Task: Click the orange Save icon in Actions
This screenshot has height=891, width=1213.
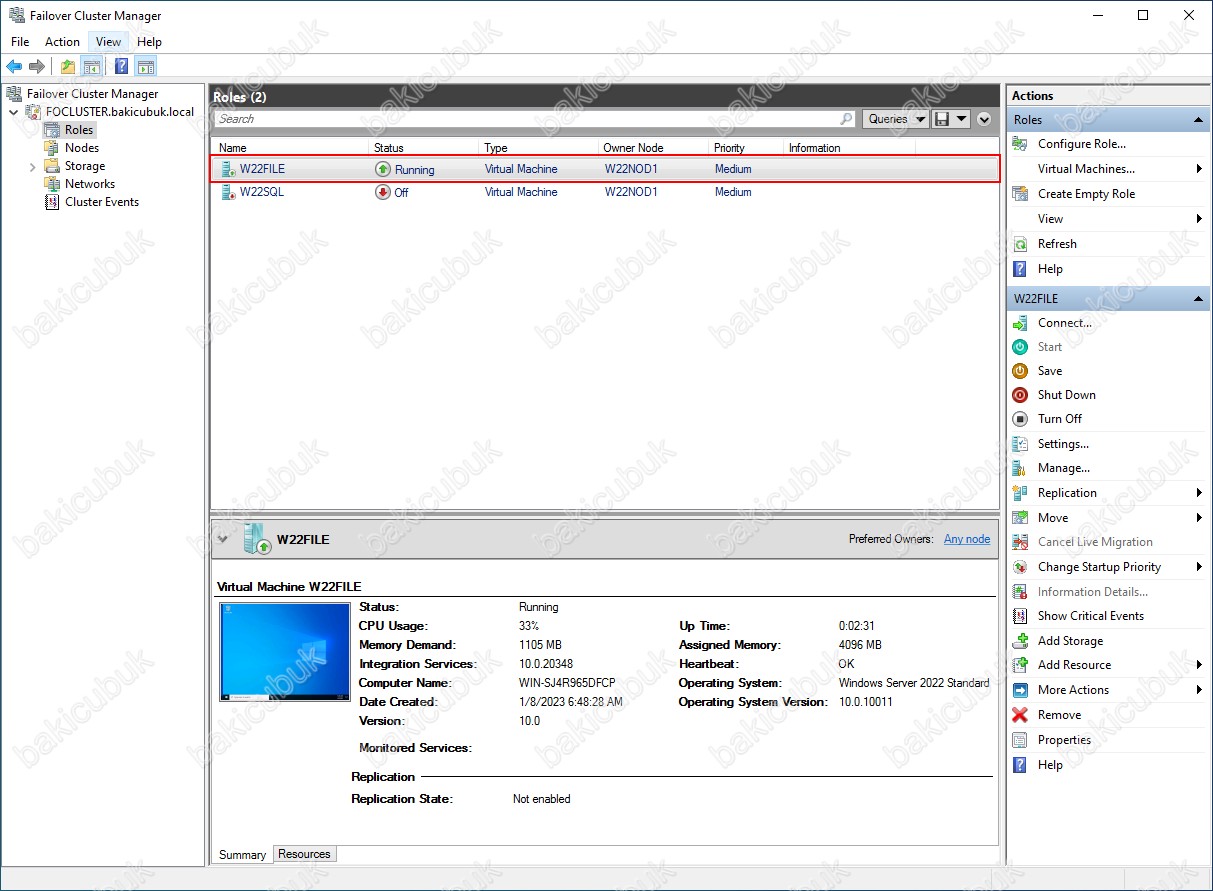Action: 1020,371
